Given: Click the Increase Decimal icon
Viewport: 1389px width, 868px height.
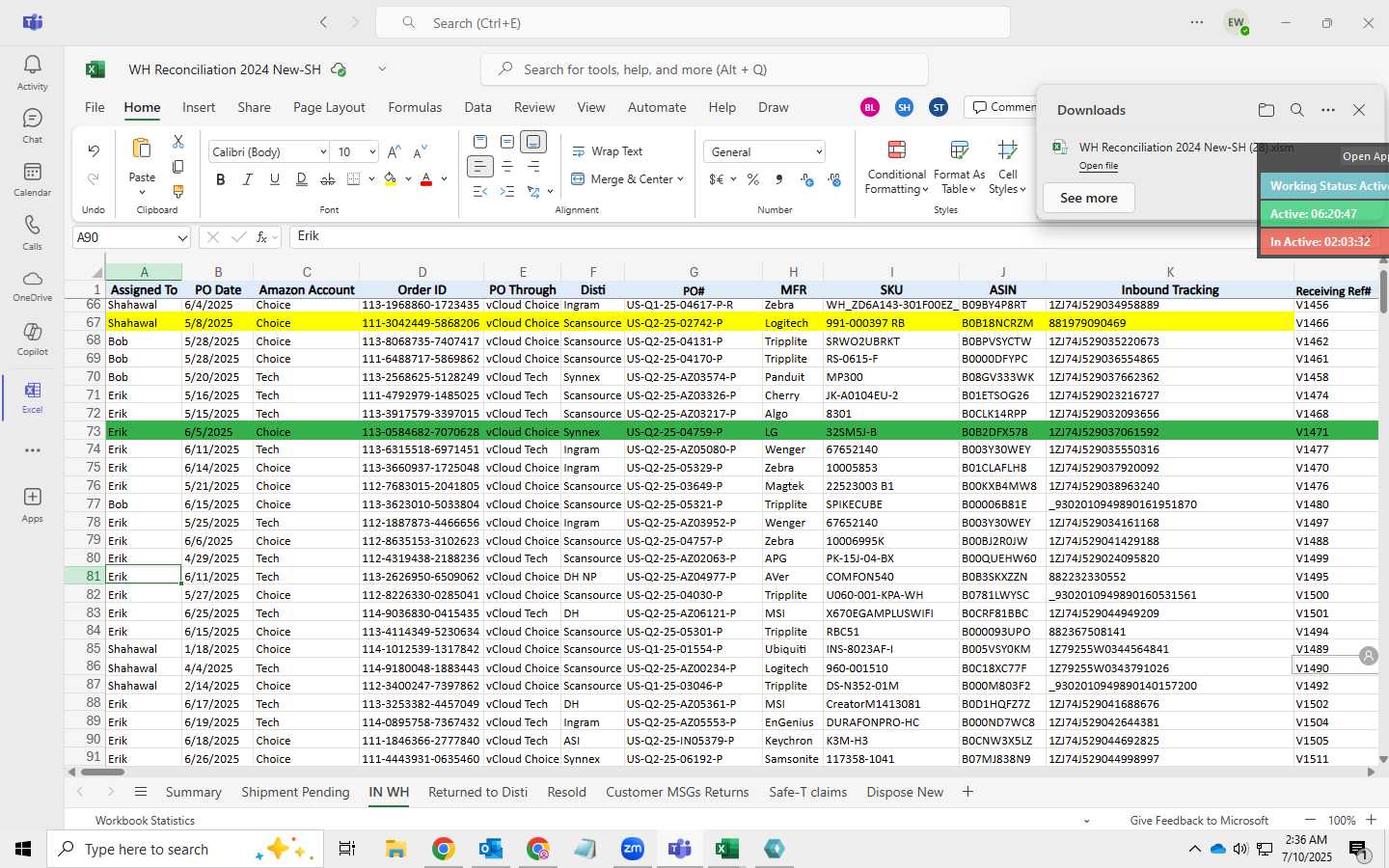Looking at the screenshot, I should (807, 179).
